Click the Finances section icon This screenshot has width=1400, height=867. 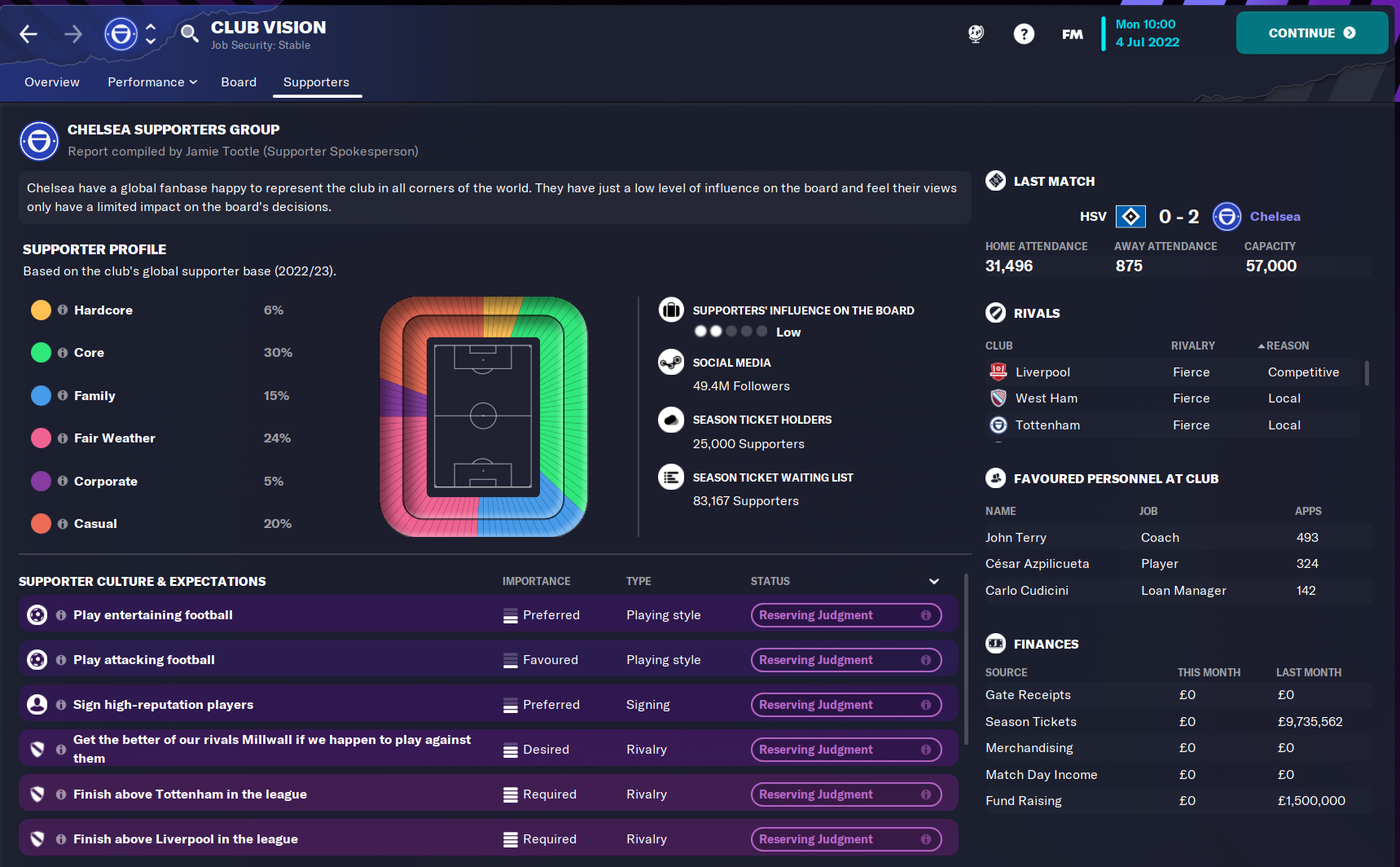[995, 644]
